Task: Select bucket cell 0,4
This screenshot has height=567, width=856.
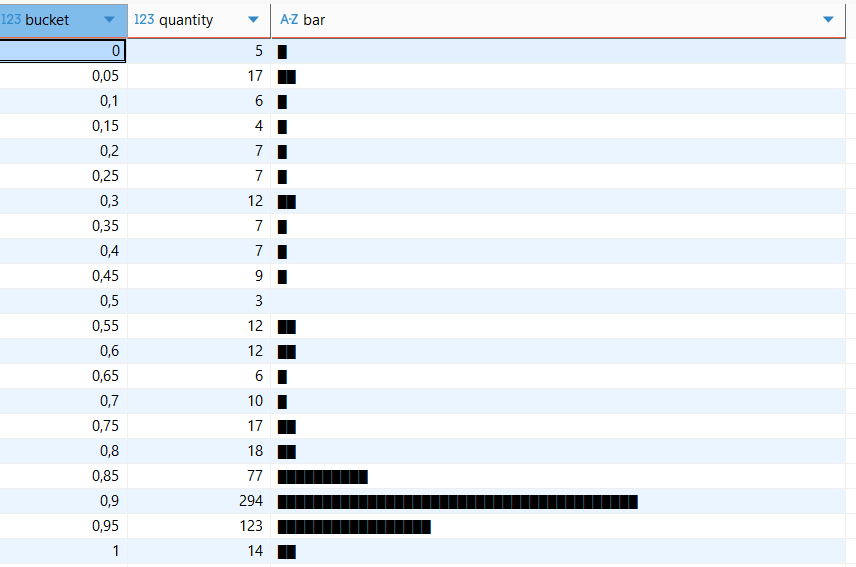Action: pos(63,251)
